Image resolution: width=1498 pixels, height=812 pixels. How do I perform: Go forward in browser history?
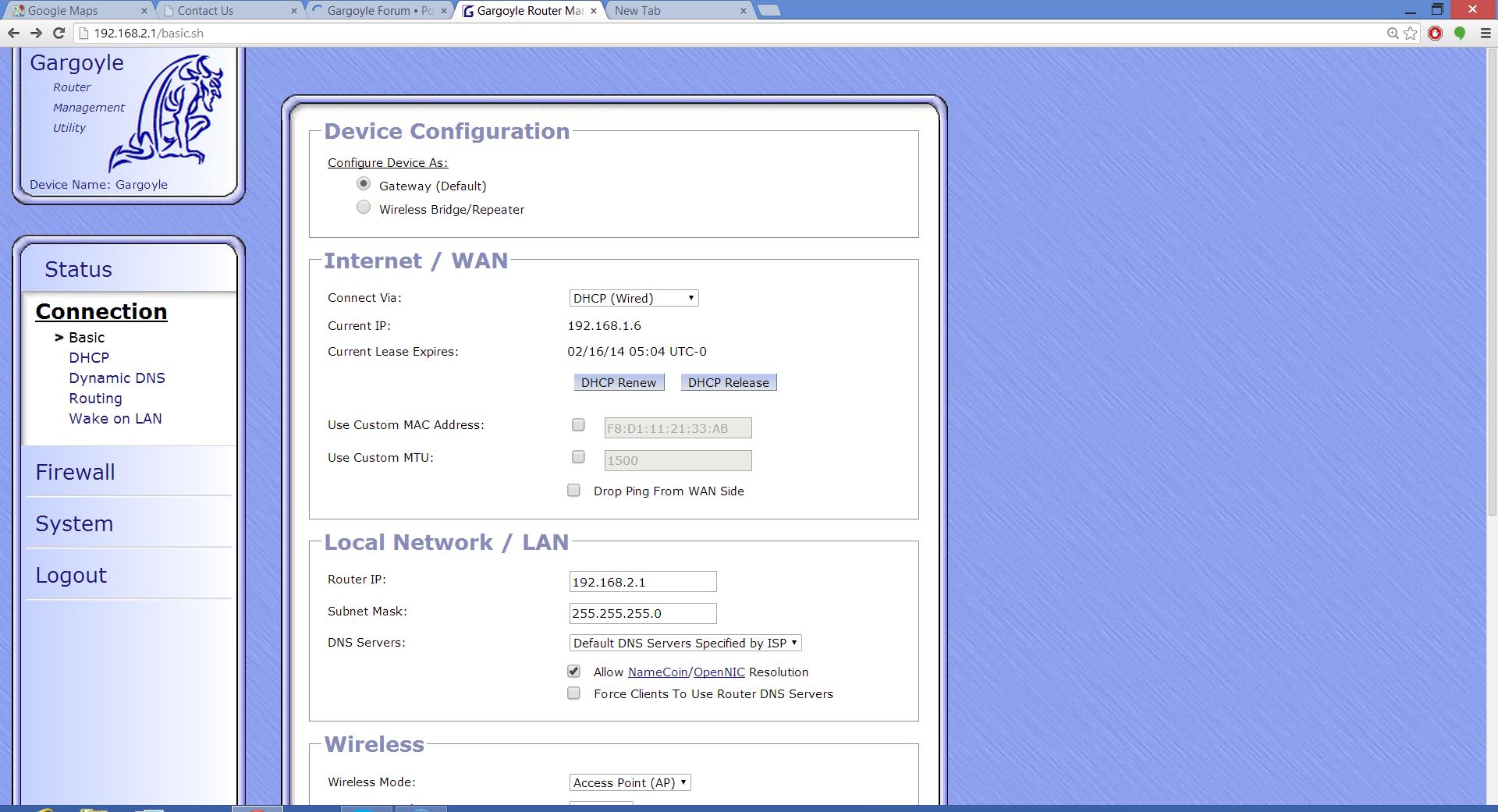coord(36,33)
